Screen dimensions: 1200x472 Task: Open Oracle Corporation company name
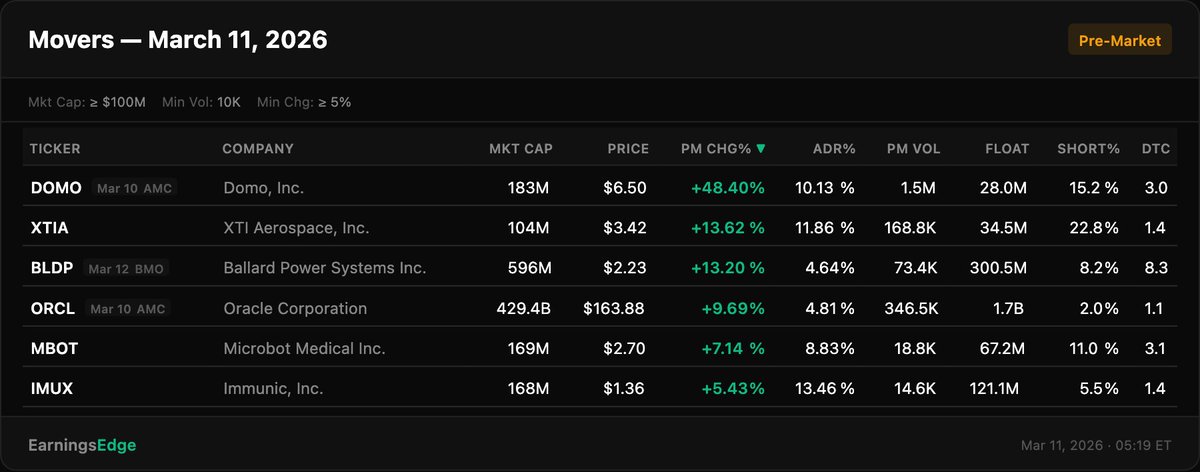[x=295, y=309]
